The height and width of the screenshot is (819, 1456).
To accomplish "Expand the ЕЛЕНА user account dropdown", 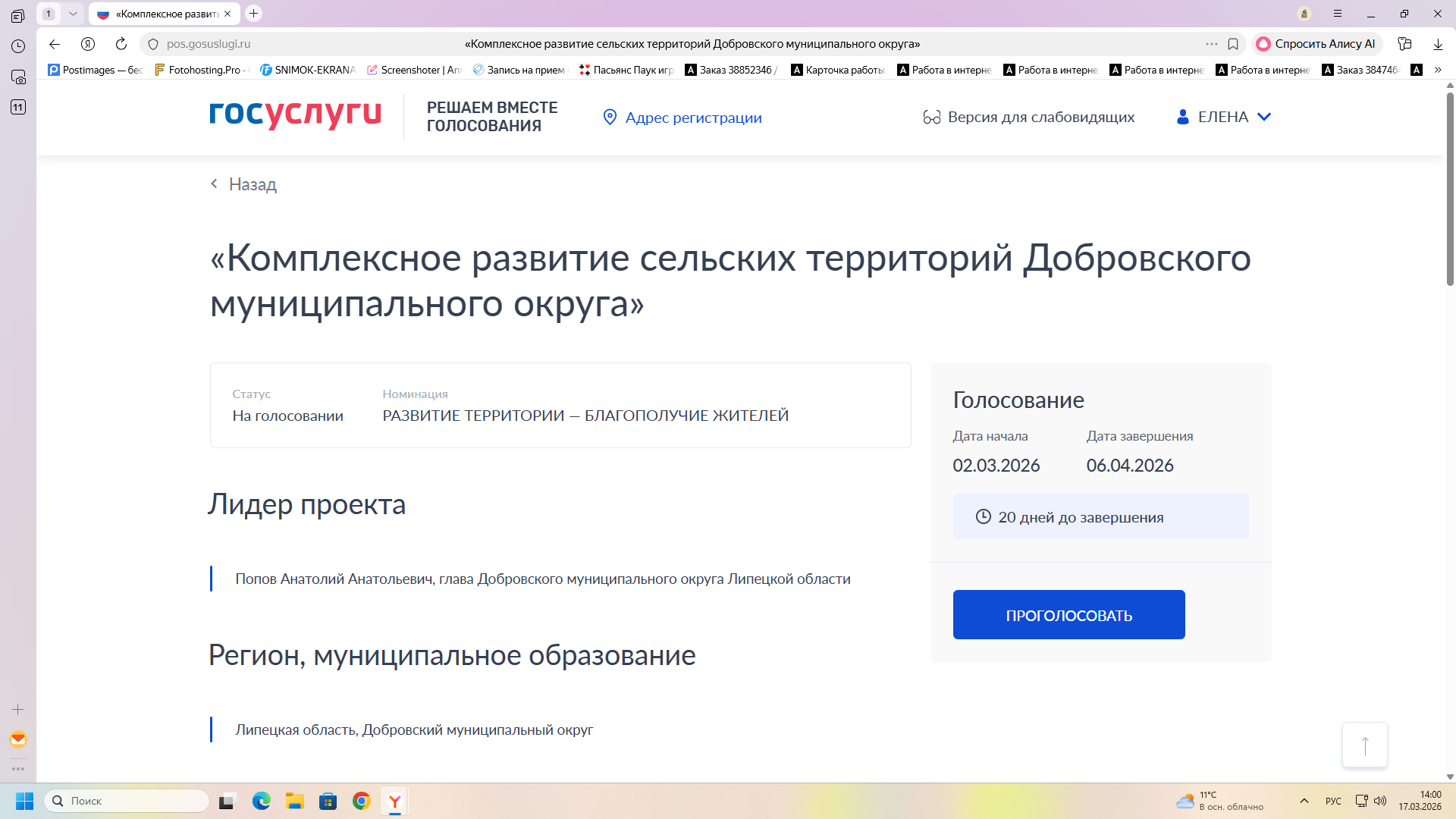I will point(1223,117).
